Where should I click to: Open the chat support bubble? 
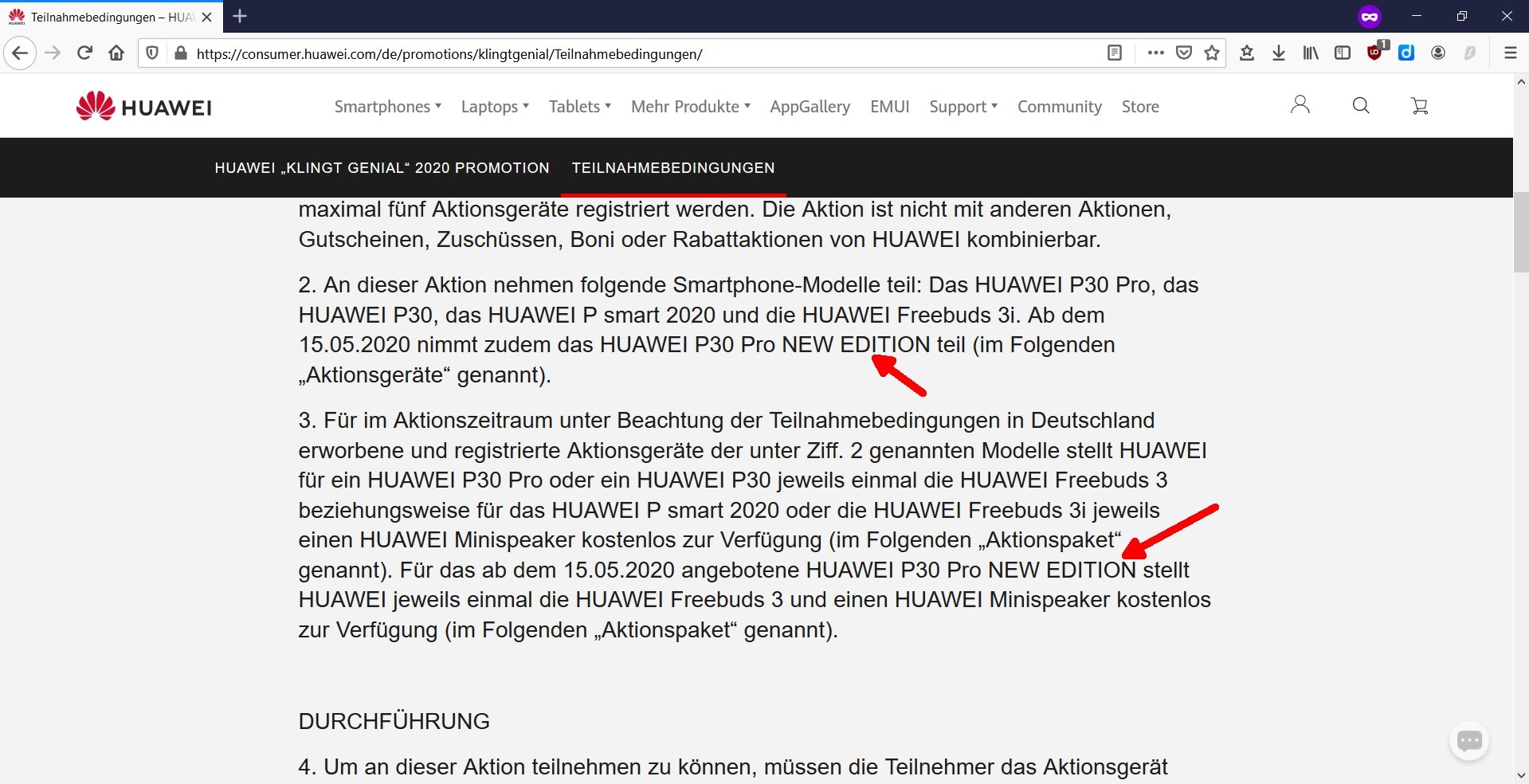point(1469,741)
